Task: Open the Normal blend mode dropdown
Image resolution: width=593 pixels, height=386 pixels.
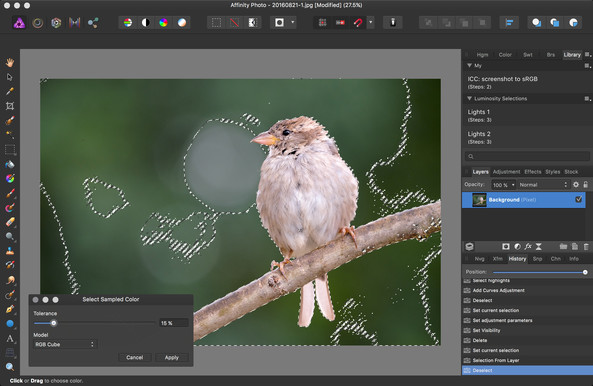Action: [x=543, y=184]
